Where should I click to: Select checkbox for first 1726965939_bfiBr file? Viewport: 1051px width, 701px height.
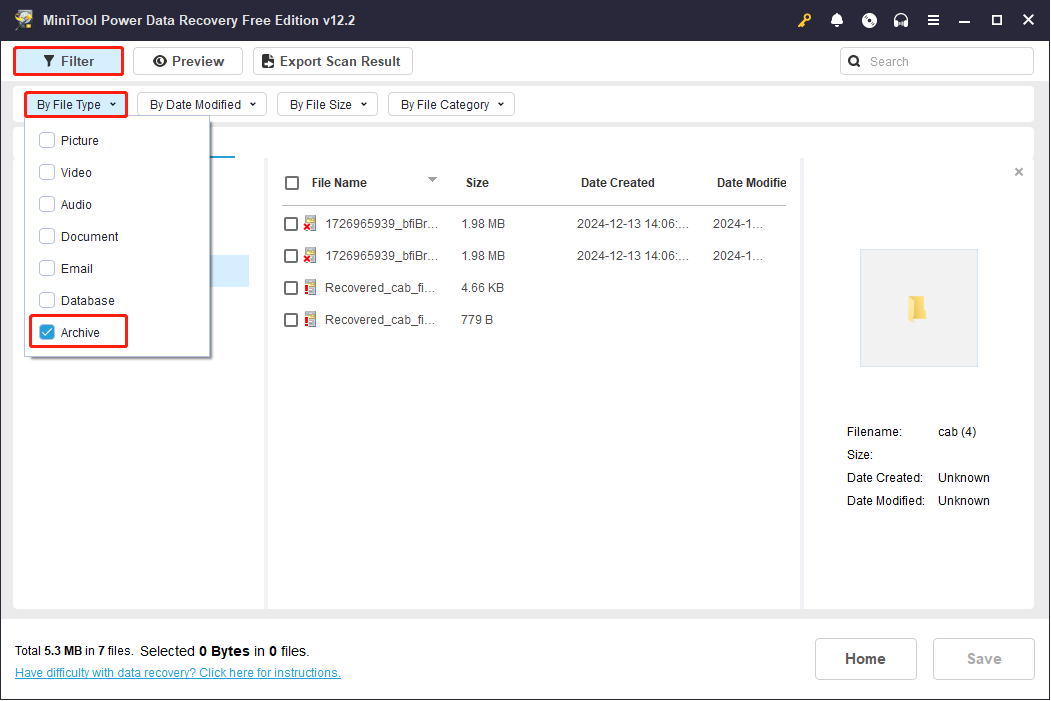tap(290, 224)
